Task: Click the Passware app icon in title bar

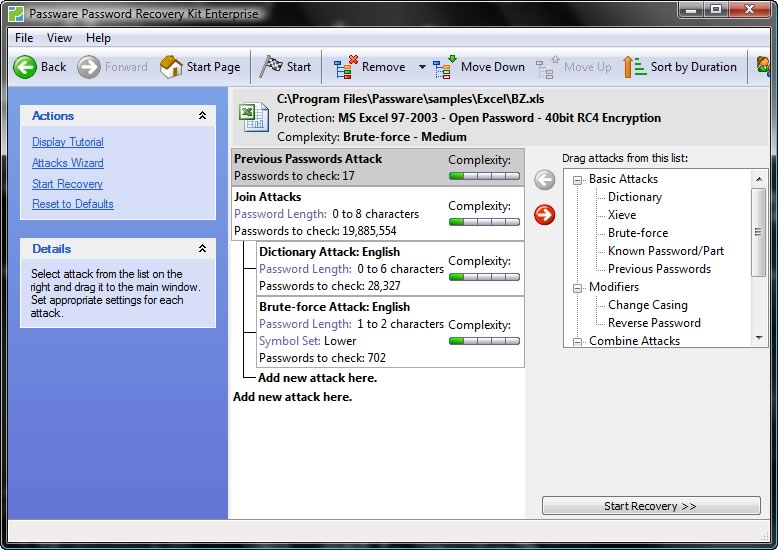Action: (16, 13)
